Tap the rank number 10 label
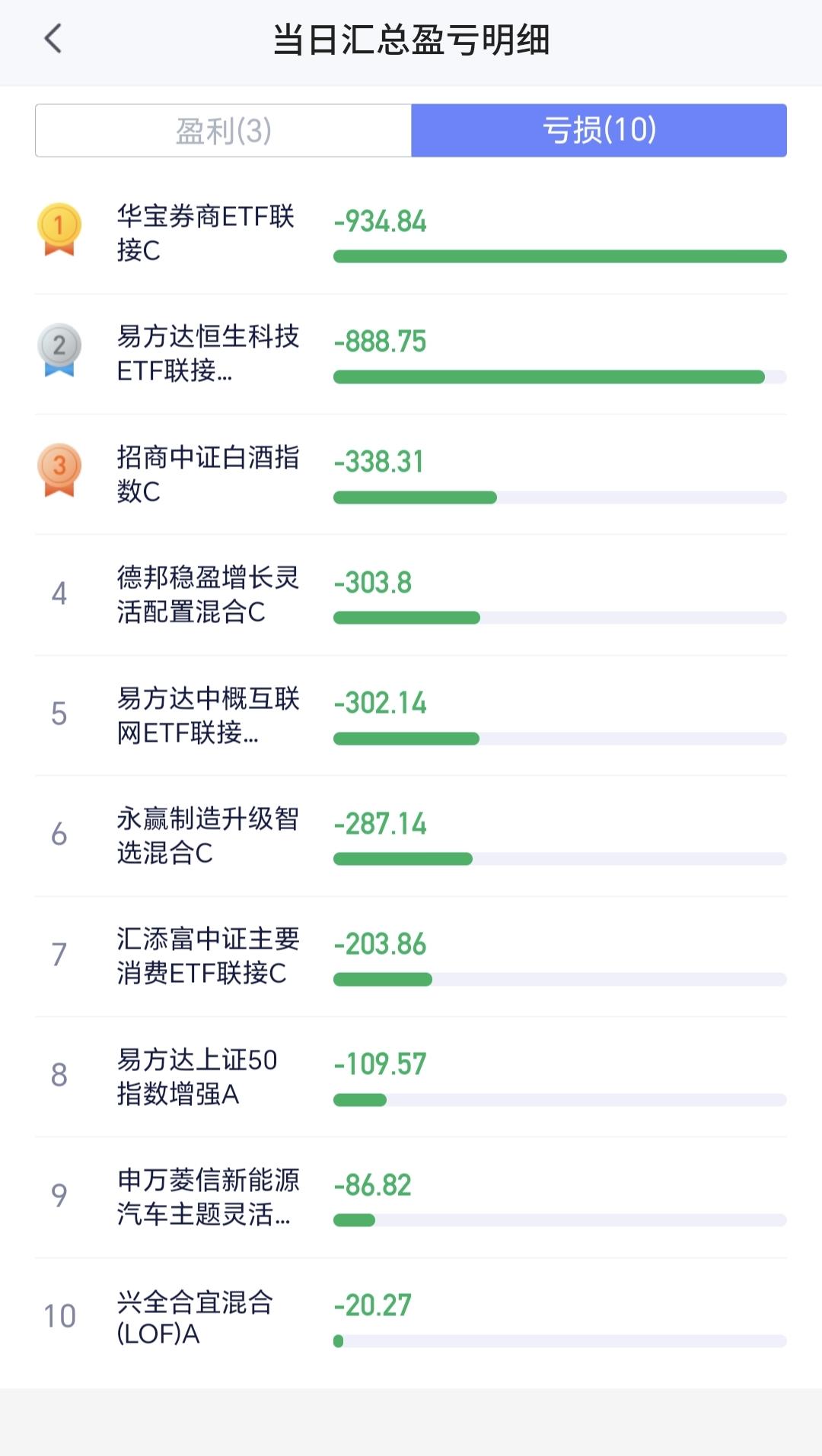The height and width of the screenshot is (1456, 822). click(x=59, y=1316)
